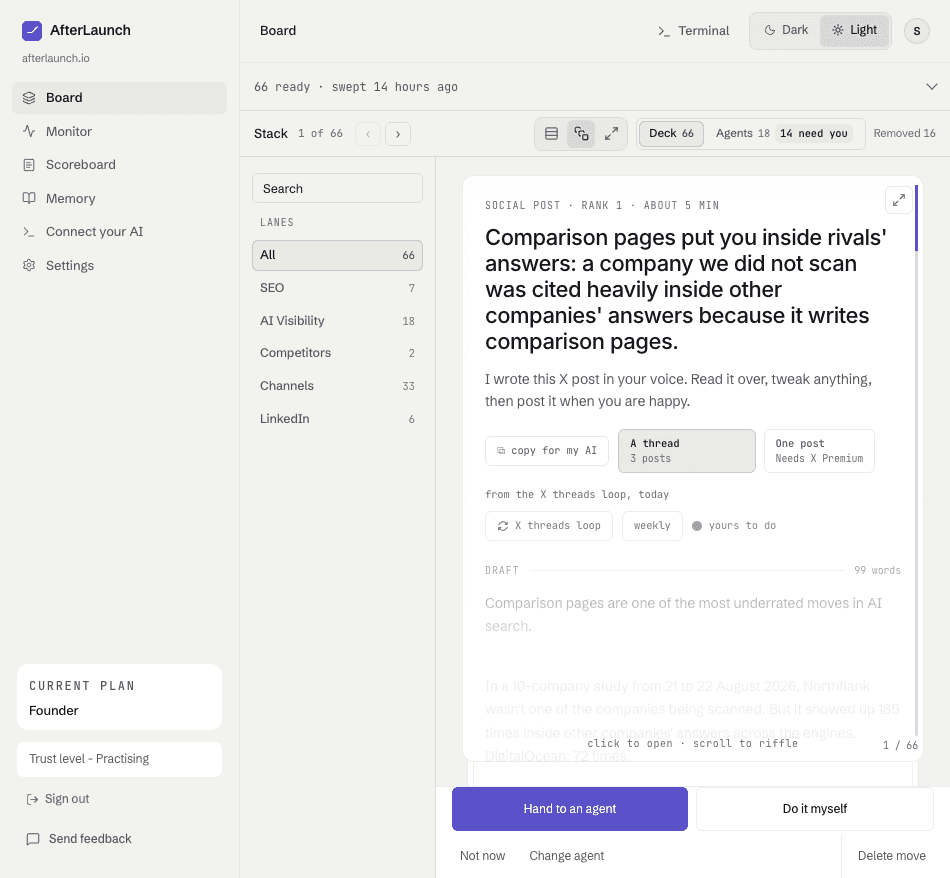Open the user avatar S menu
Viewport: 950px width, 878px height.
point(917,31)
